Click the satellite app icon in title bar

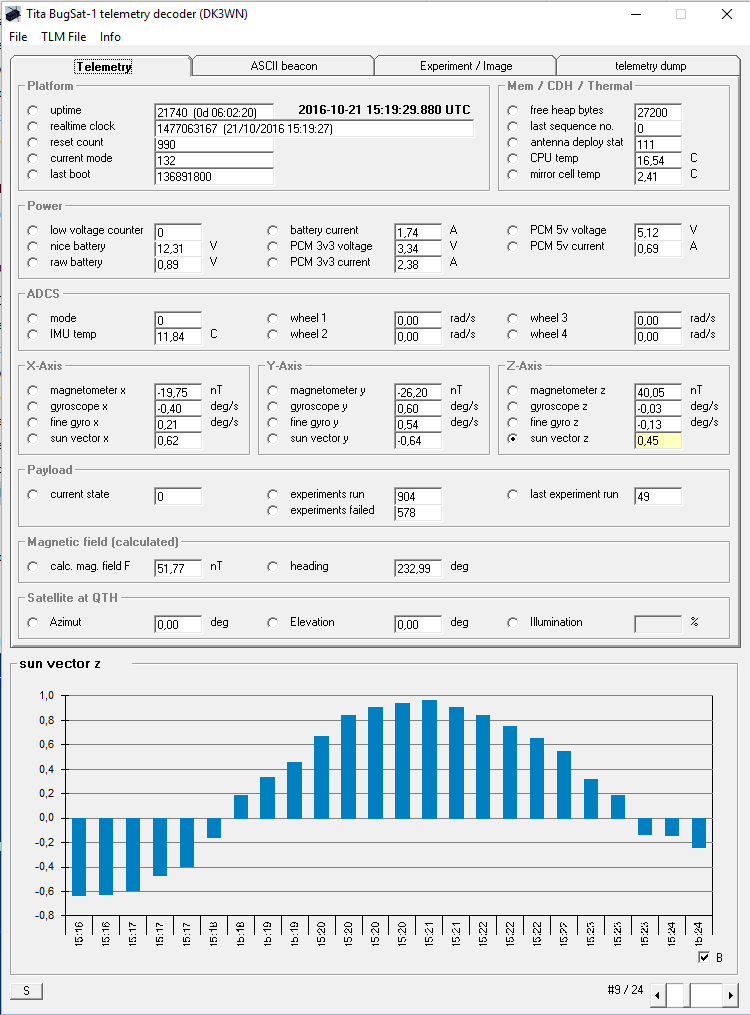[x=13, y=14]
